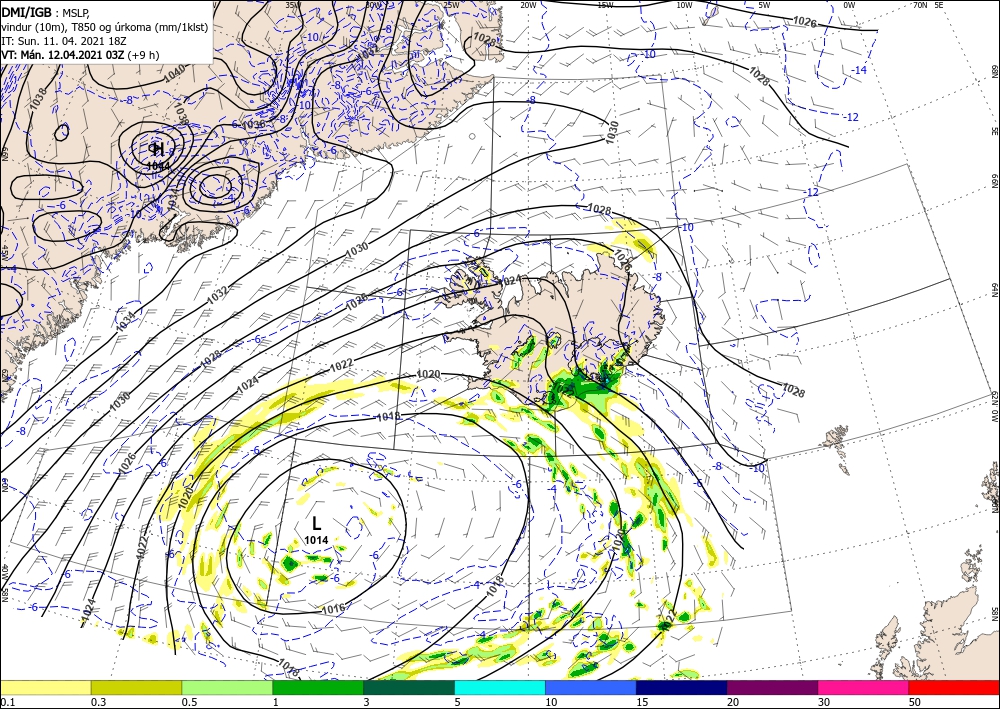Click the high pressure 'H' marker
The image size is (1000, 709).
click(158, 150)
